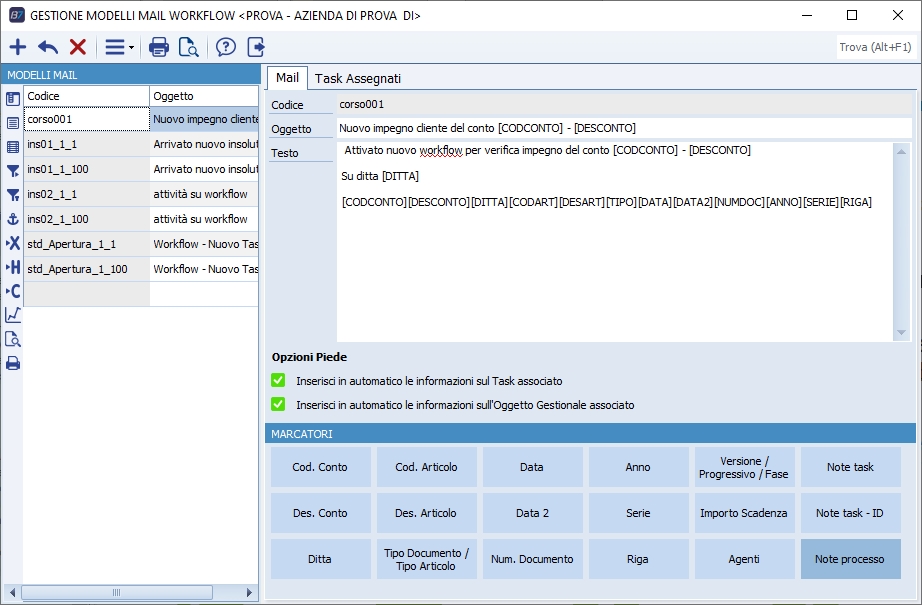
Task: Select the Mail tab
Action: tap(287, 78)
